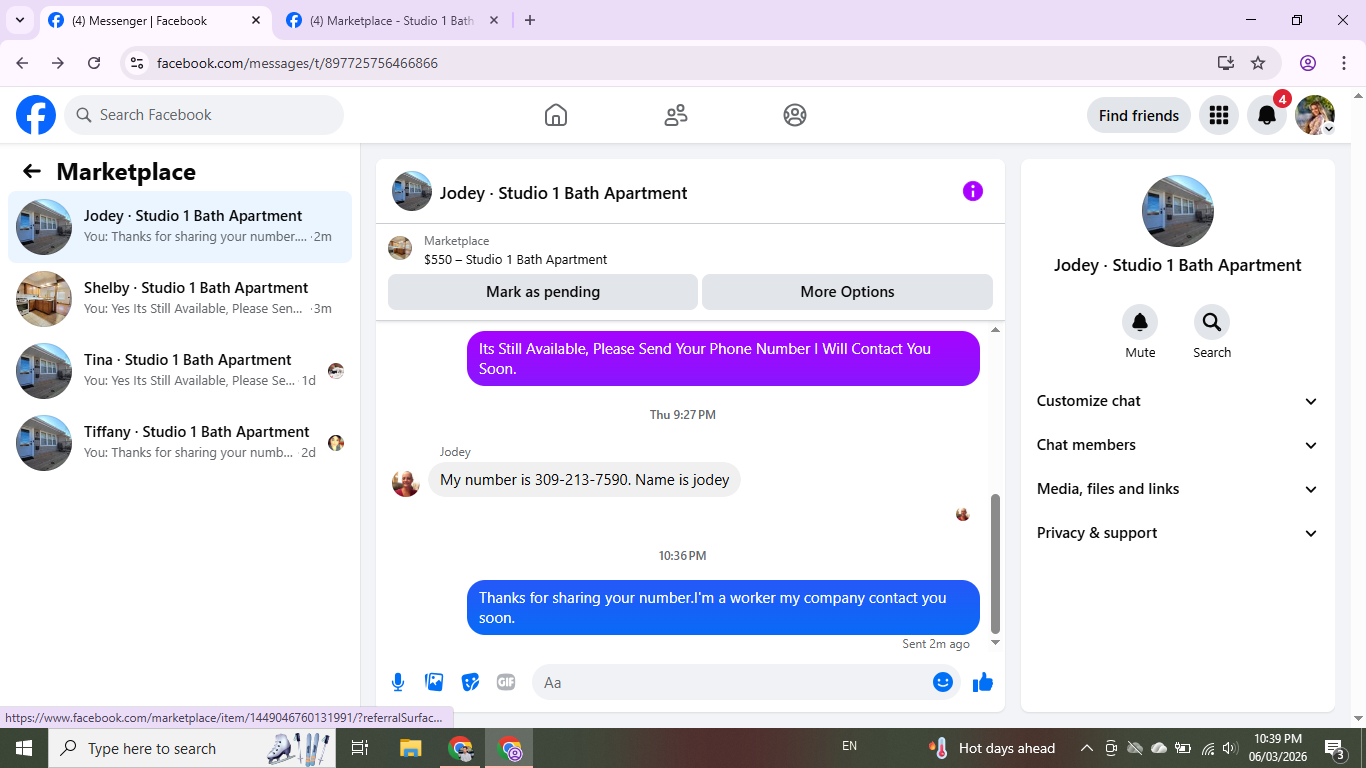
Task: Send a thumbs-up like
Action: (x=983, y=682)
